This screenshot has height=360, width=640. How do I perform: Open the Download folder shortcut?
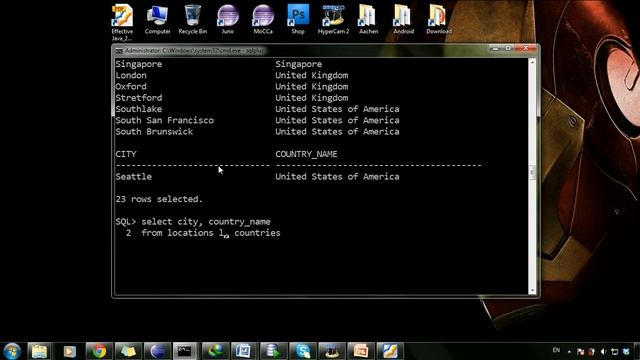tap(439, 20)
